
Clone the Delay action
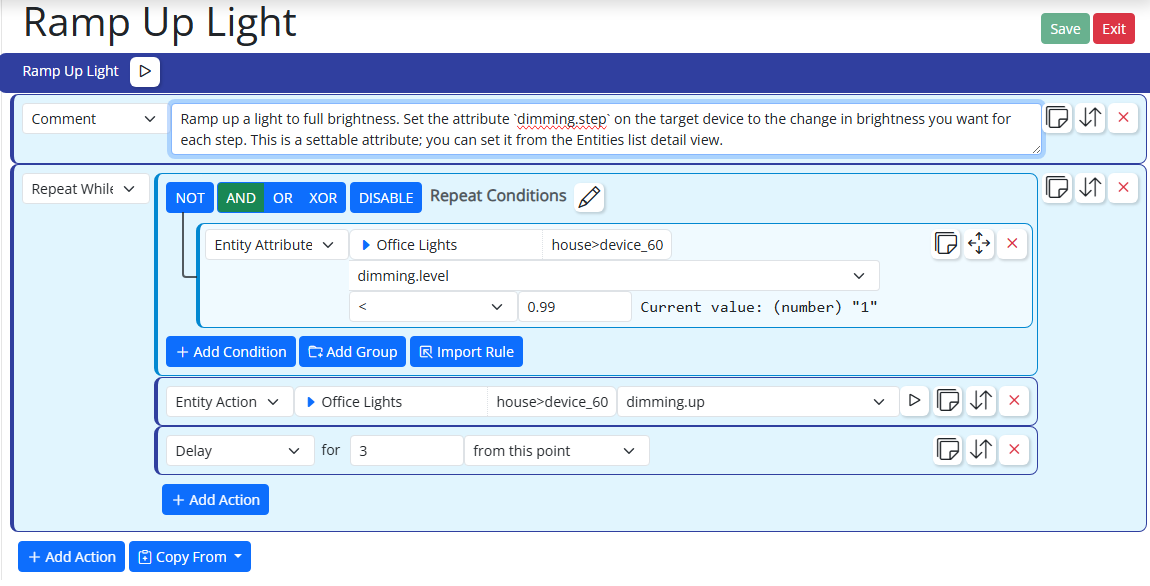pyautogui.click(x=948, y=450)
